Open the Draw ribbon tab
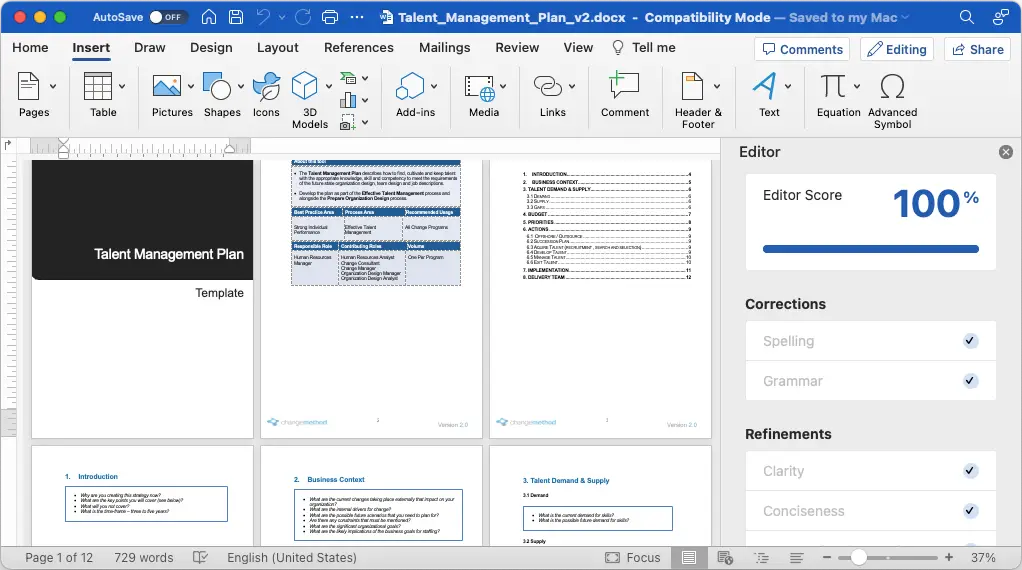 click(150, 48)
